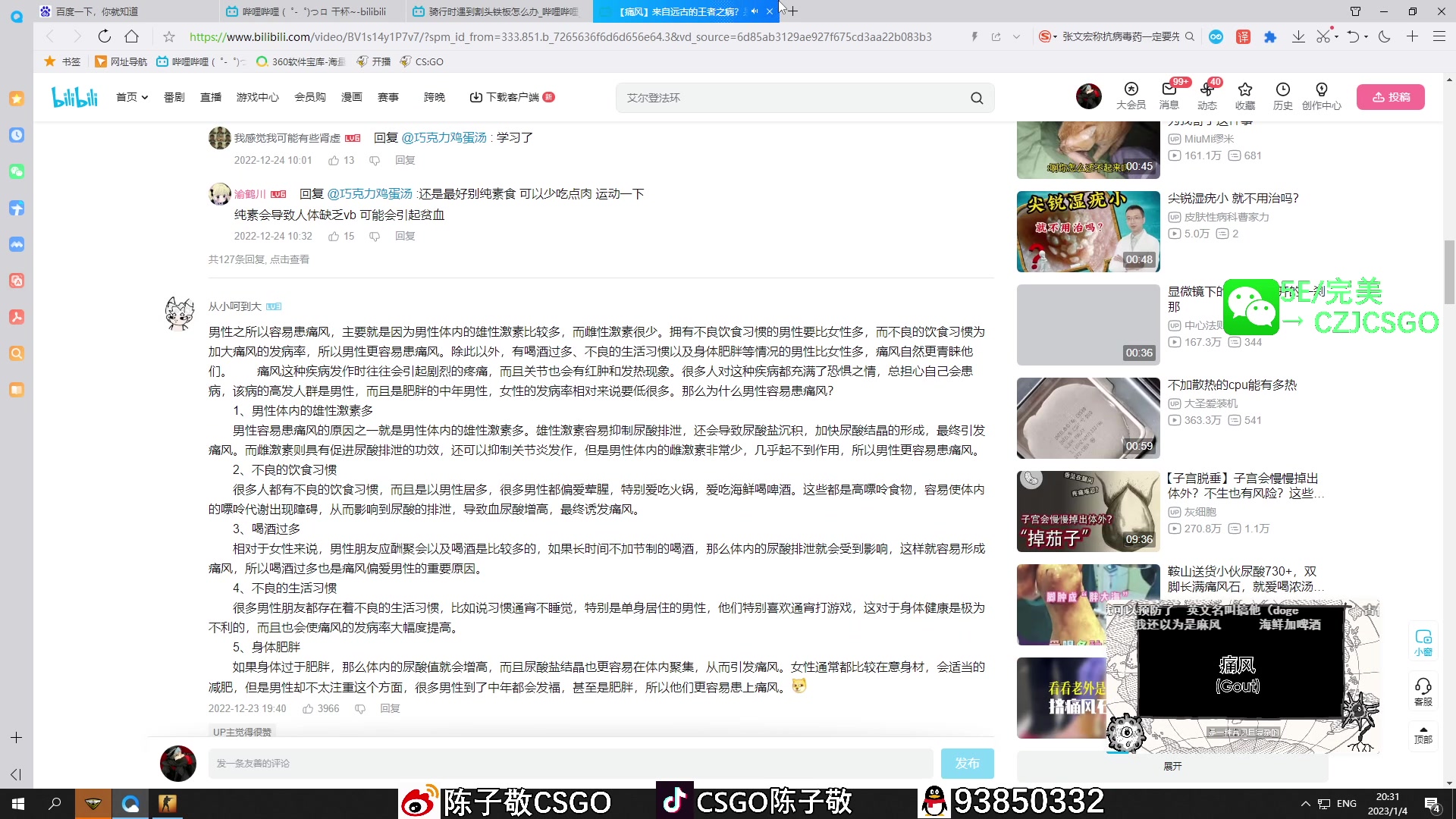Expand the 展开 section under recommendations

[1172, 766]
